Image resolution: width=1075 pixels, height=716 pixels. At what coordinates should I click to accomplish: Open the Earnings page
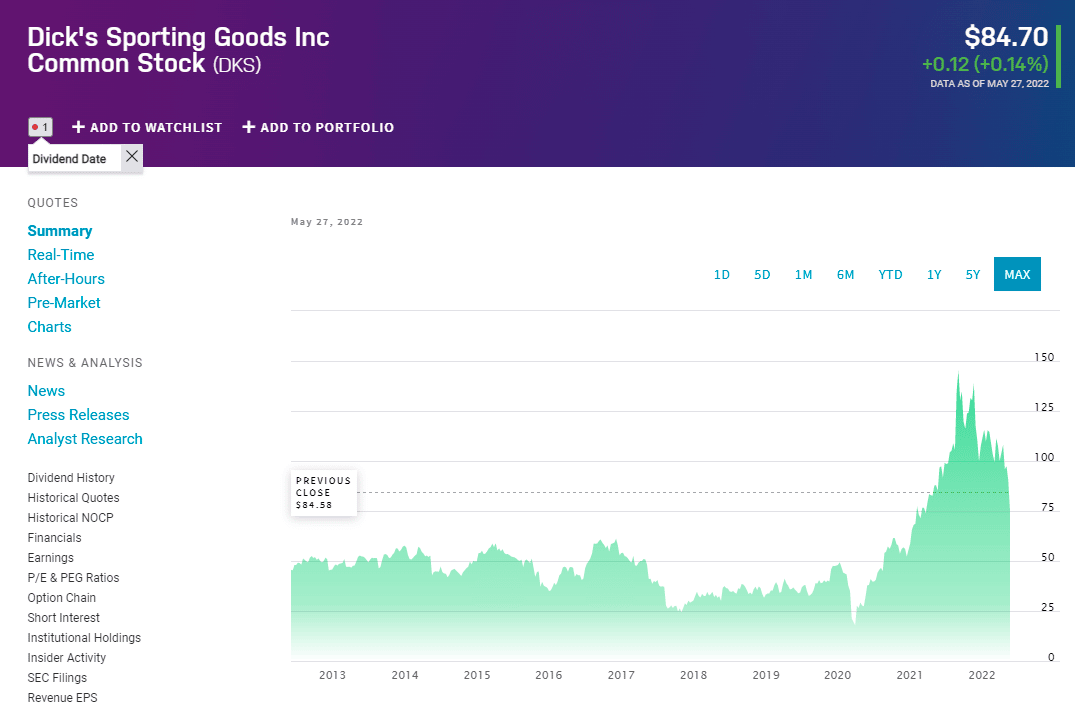[x=50, y=558]
